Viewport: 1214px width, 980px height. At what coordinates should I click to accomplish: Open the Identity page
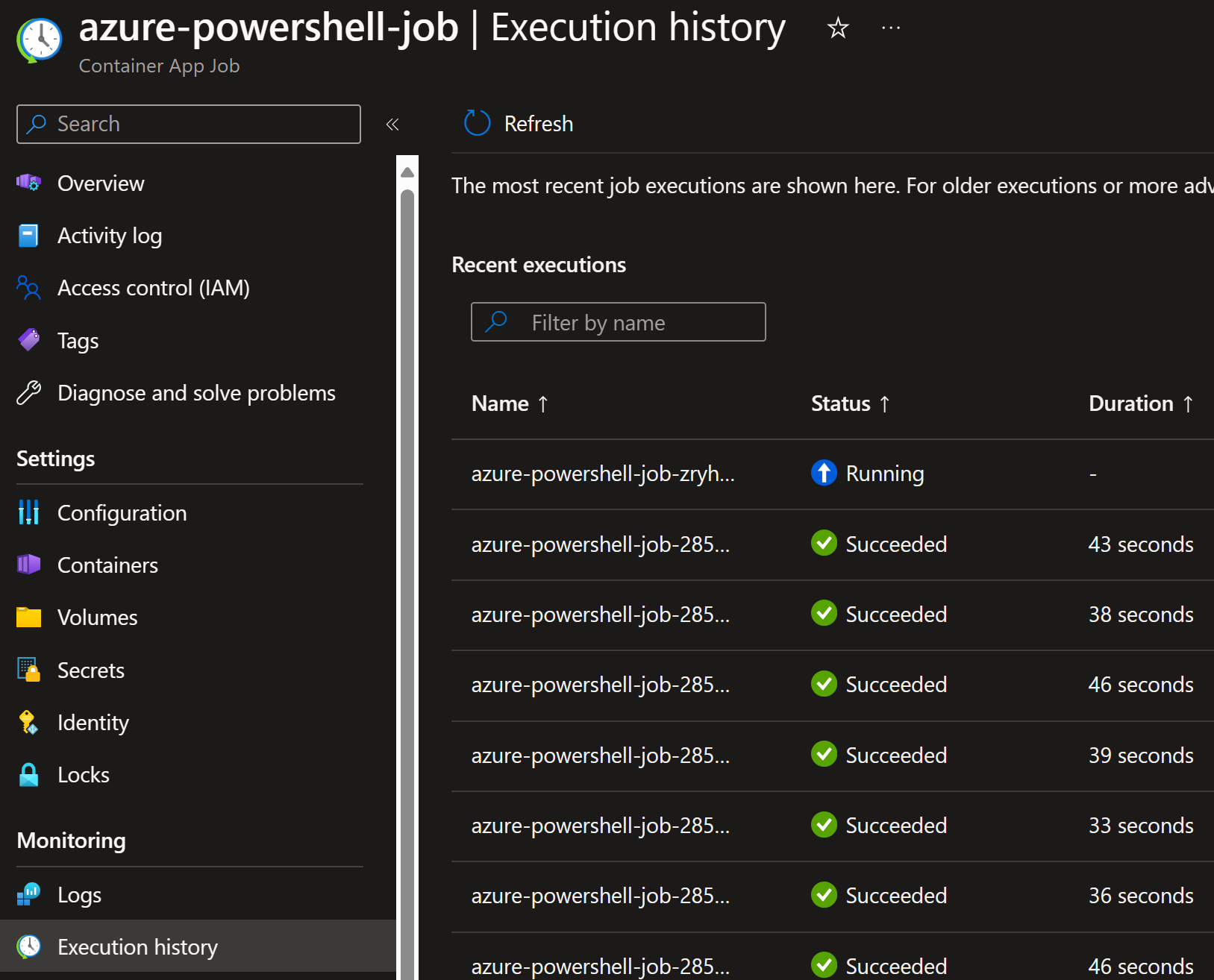tap(93, 723)
